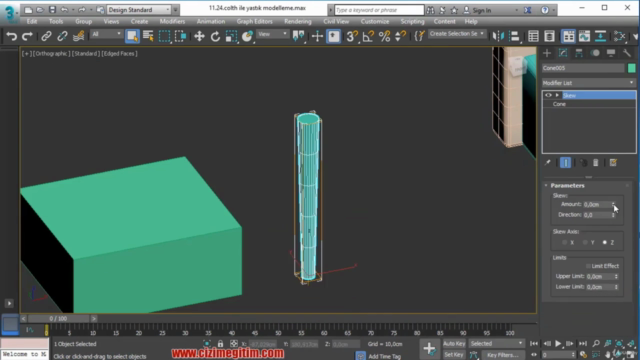Select Z skew axis radio button
Image resolution: width=640 pixels, height=360 pixels.
[604, 242]
